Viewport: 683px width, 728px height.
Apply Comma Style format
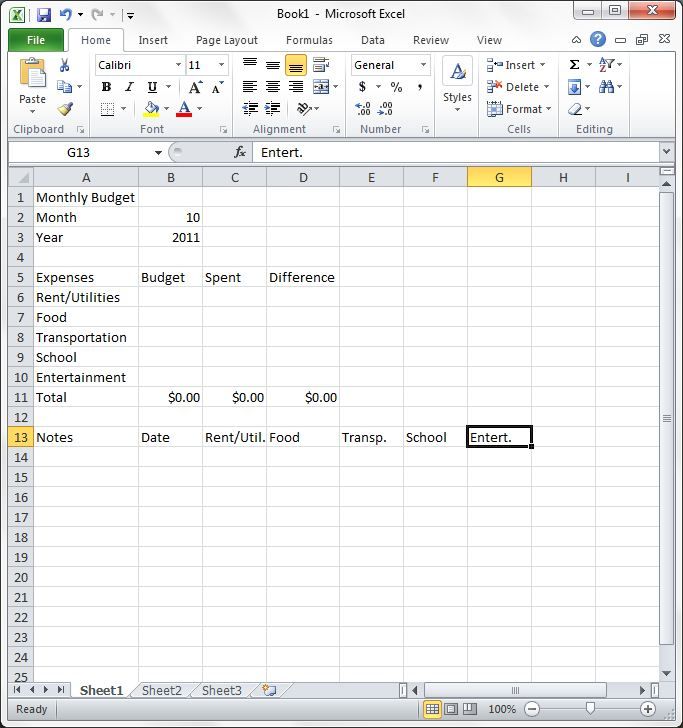coord(419,87)
